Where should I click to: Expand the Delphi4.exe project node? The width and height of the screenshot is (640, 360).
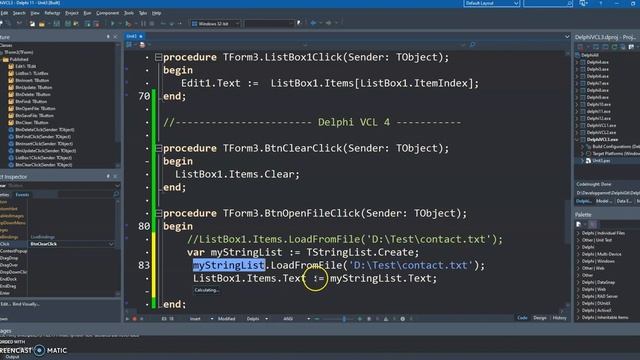coord(577,62)
